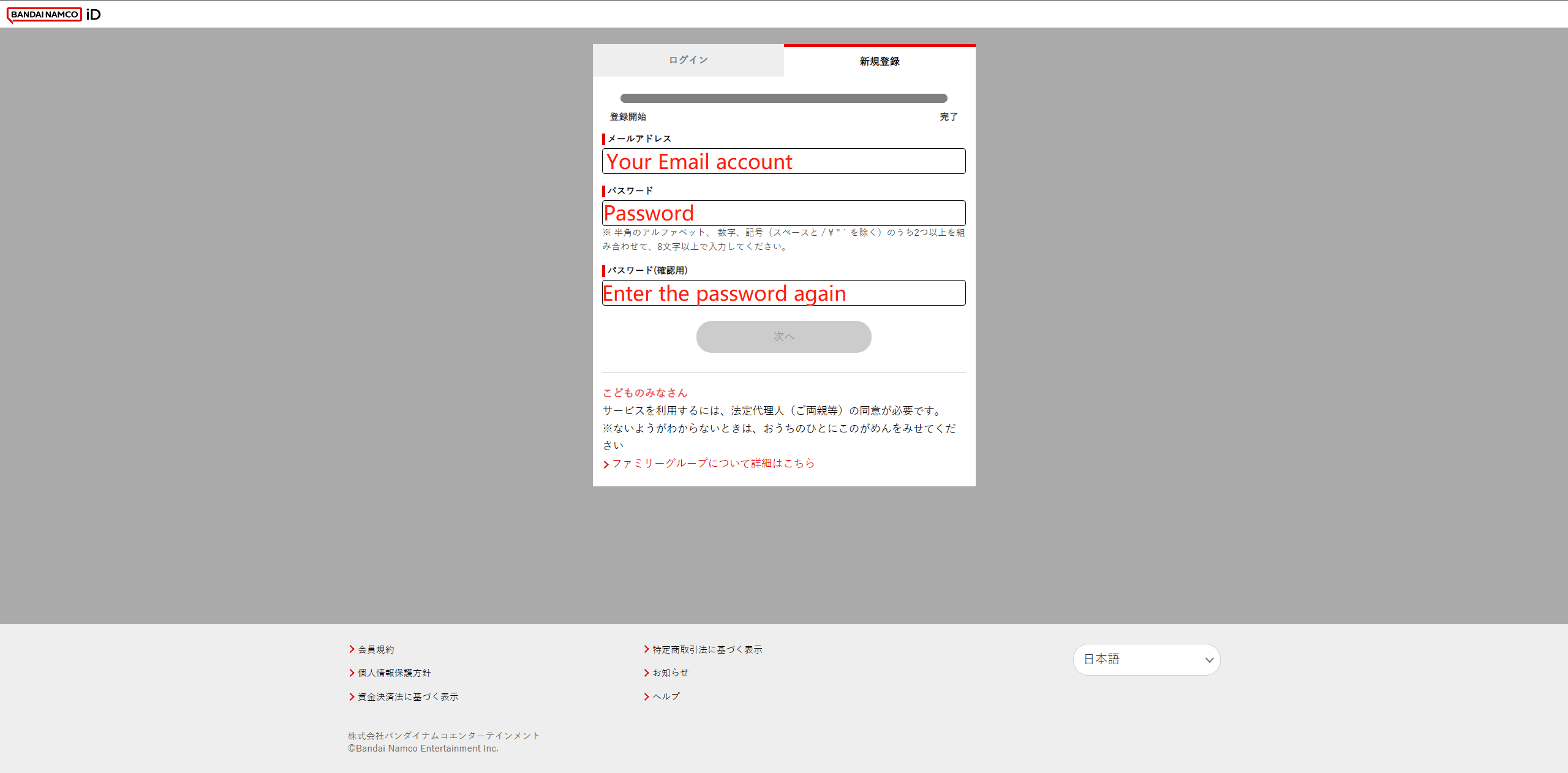This screenshot has height=773, width=1568.
Task: Open 特定商取引法に基づく表示 link
Action: pyautogui.click(x=707, y=649)
